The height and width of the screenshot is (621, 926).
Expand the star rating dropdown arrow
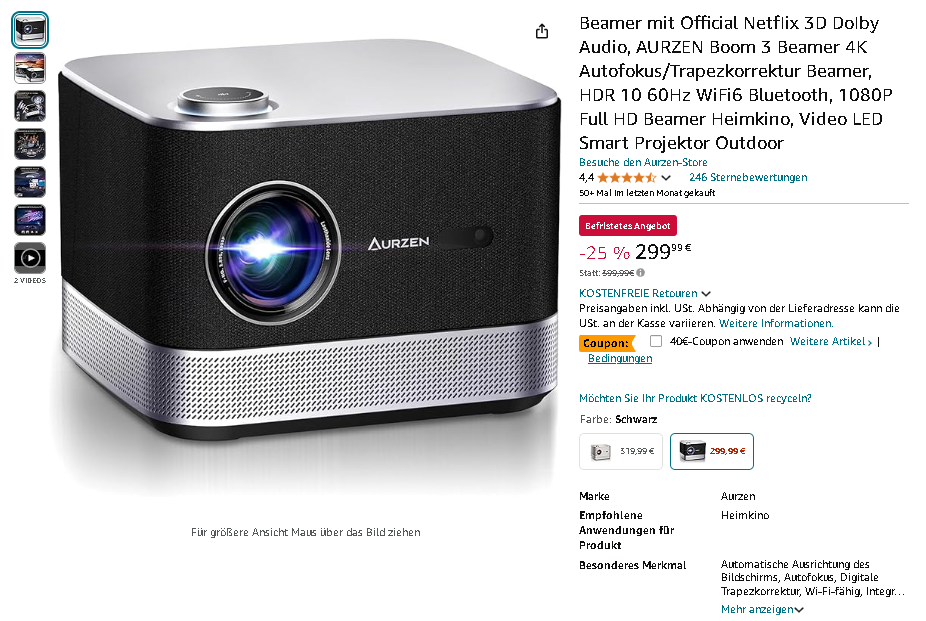666,178
